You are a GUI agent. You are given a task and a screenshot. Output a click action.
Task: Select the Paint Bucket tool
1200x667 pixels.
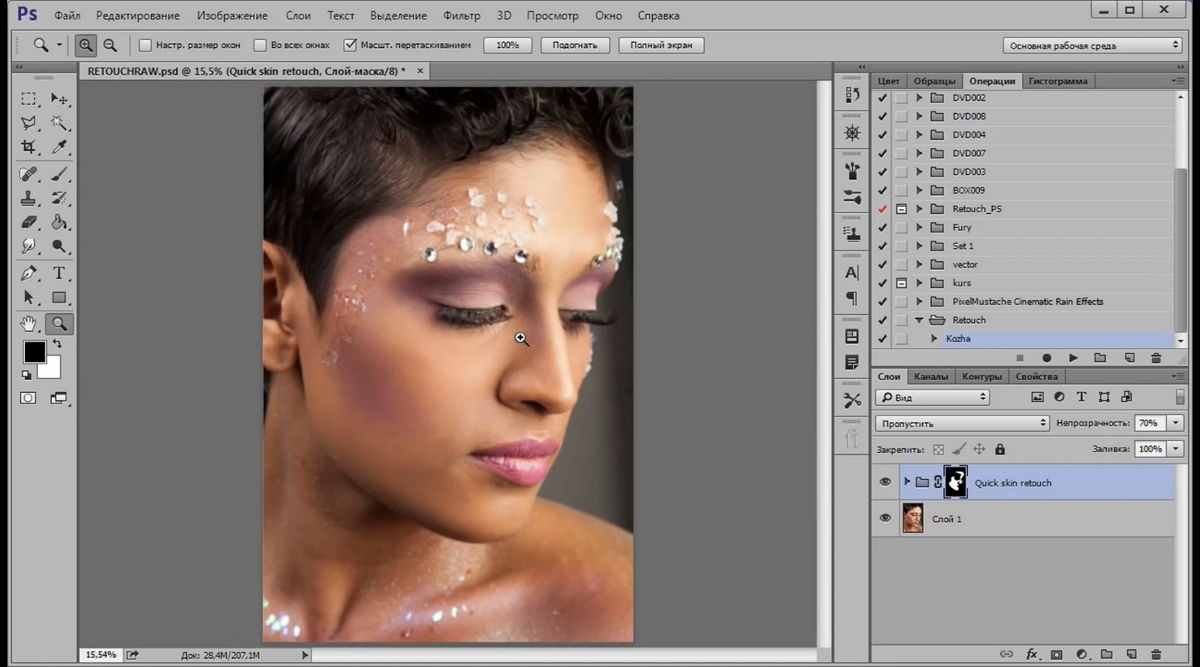59,222
